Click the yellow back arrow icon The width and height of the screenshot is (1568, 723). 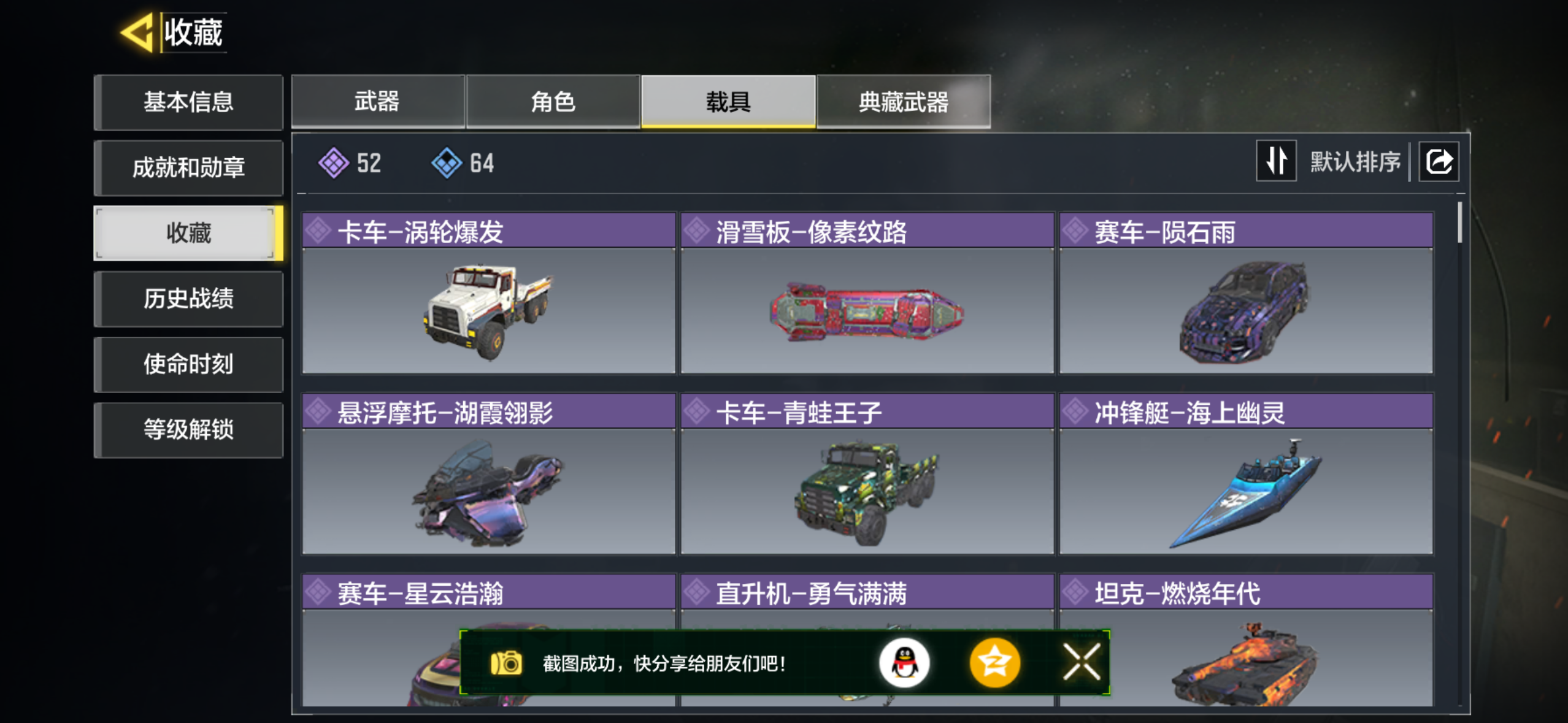pyautogui.click(x=137, y=32)
